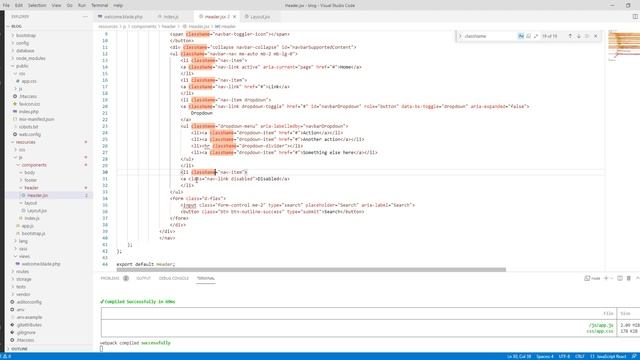The width and height of the screenshot is (640, 360).
Task: Expand the vendor folder
Action: [x=23, y=294]
